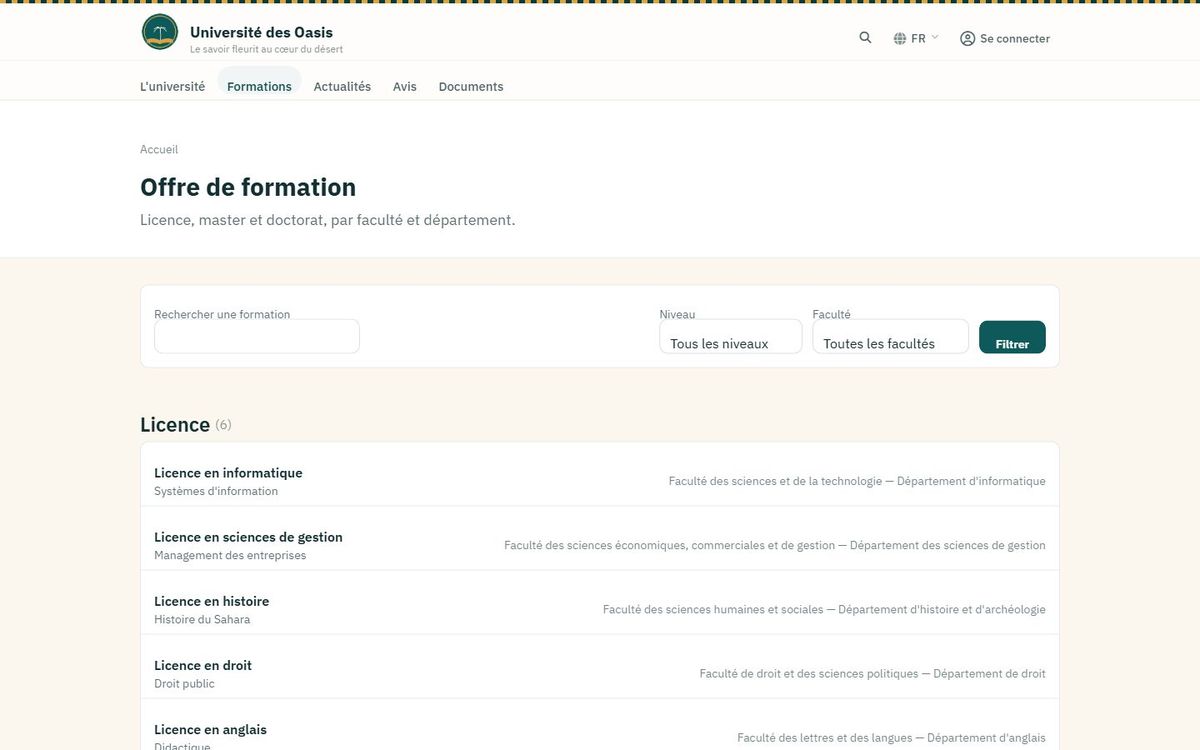Click 'Histoire du Sahara' subtitle
Image resolution: width=1200 pixels, height=750 pixels.
(x=202, y=620)
